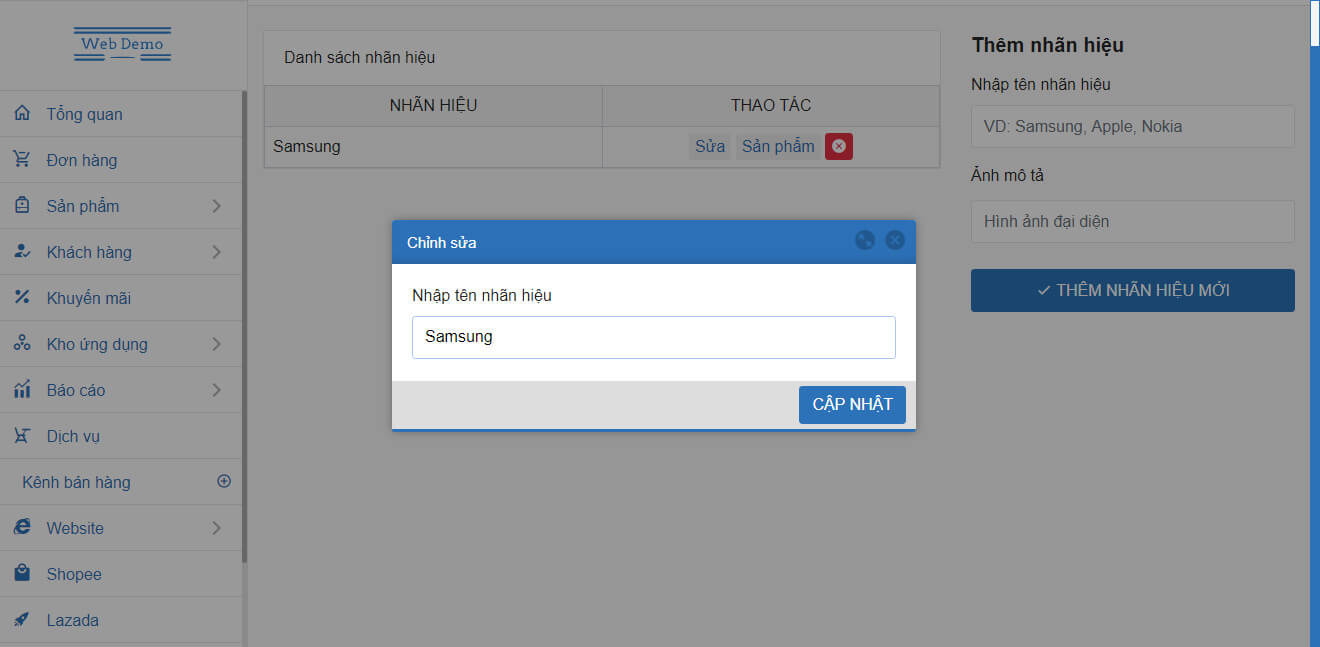This screenshot has width=1320, height=647.
Task: Expand the Báo cáo submenu chevron
Action: [217, 390]
